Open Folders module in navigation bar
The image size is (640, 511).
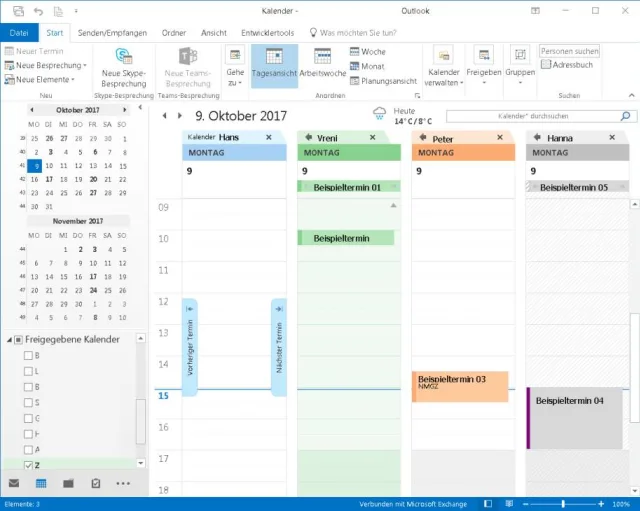(68, 483)
